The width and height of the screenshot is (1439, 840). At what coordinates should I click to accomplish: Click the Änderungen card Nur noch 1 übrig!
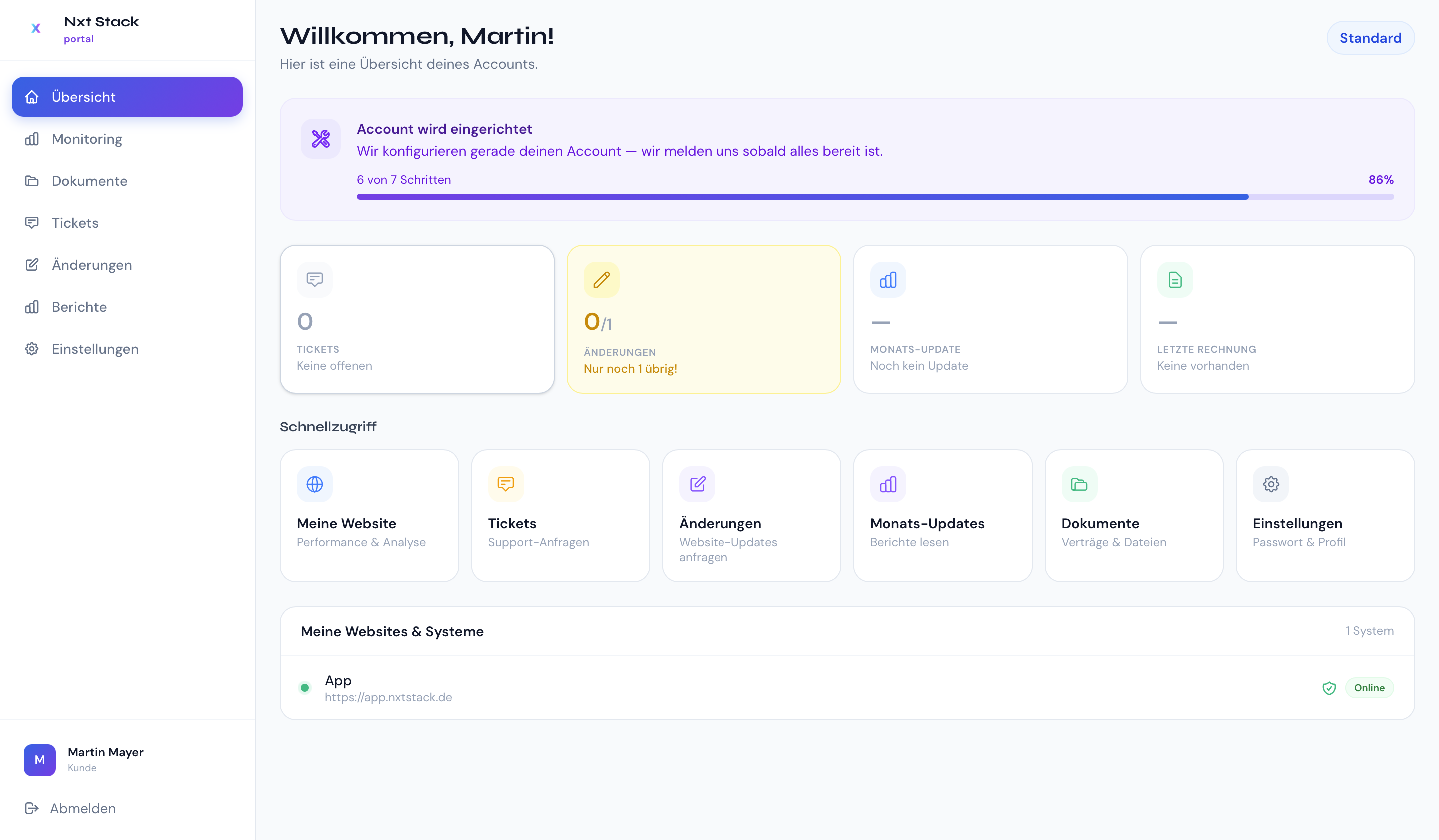click(x=704, y=319)
